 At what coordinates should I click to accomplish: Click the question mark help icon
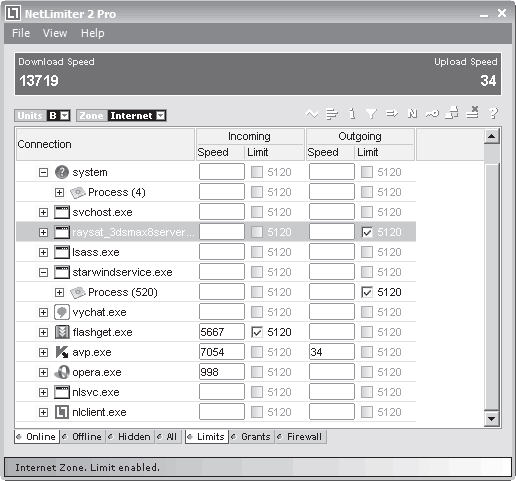point(493,114)
